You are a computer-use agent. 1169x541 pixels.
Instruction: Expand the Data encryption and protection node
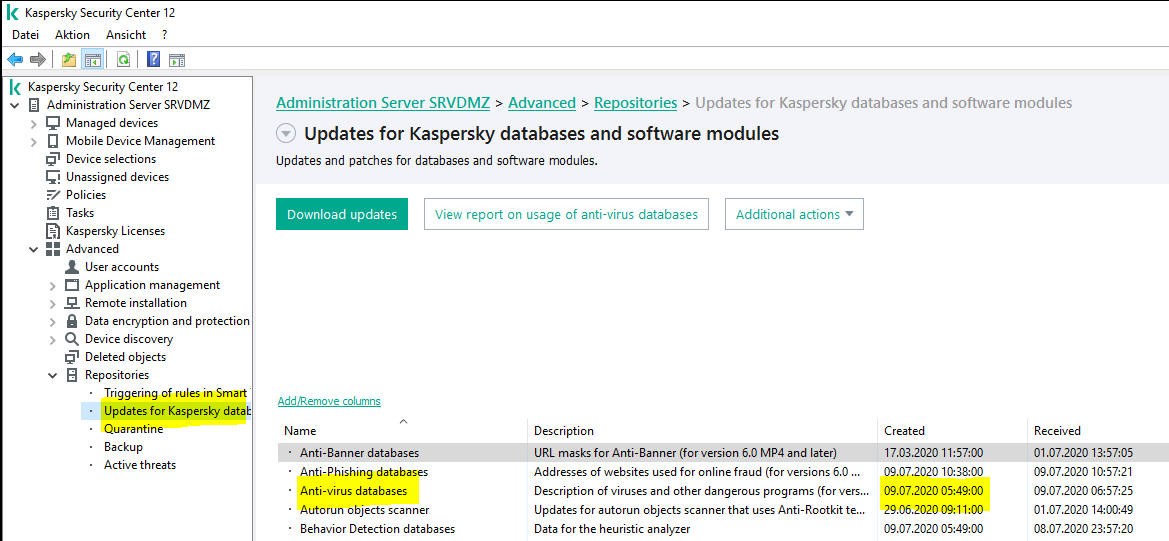[x=53, y=321]
